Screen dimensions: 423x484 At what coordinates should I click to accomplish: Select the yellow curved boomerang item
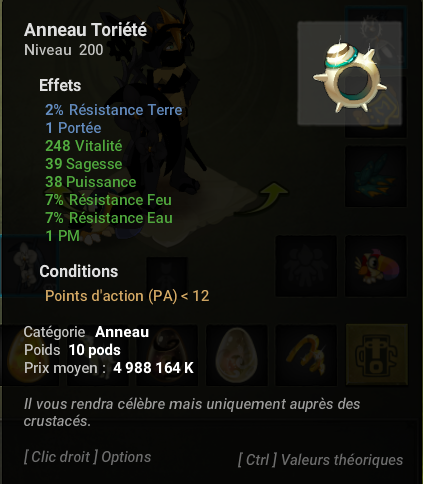306,355
